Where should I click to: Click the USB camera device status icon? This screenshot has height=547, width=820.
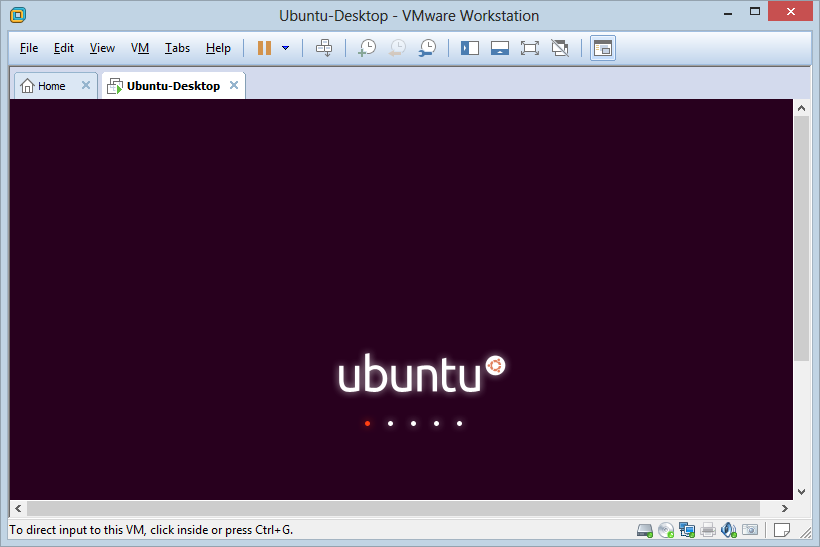click(750, 530)
